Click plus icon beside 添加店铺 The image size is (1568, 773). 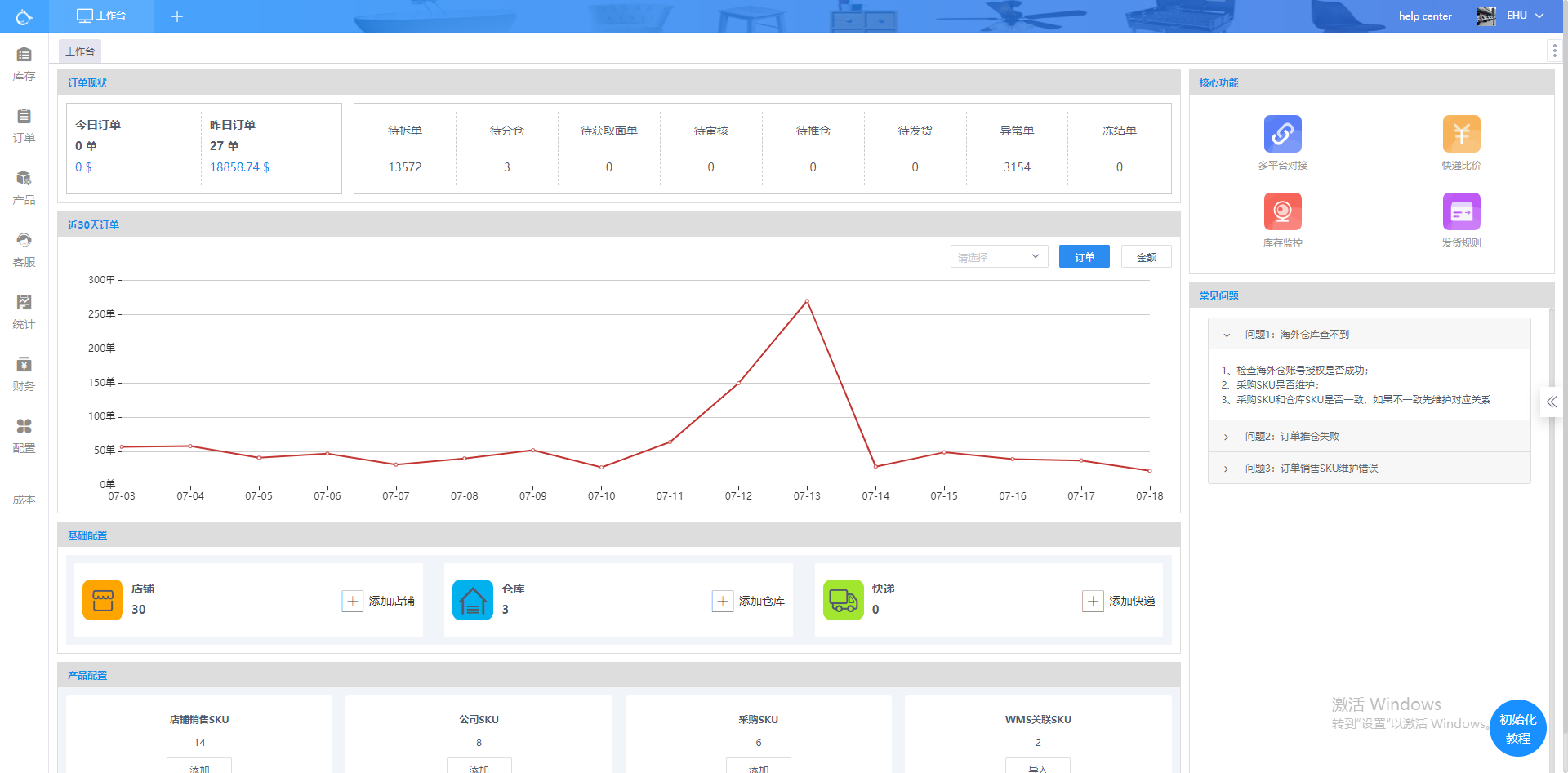(352, 602)
